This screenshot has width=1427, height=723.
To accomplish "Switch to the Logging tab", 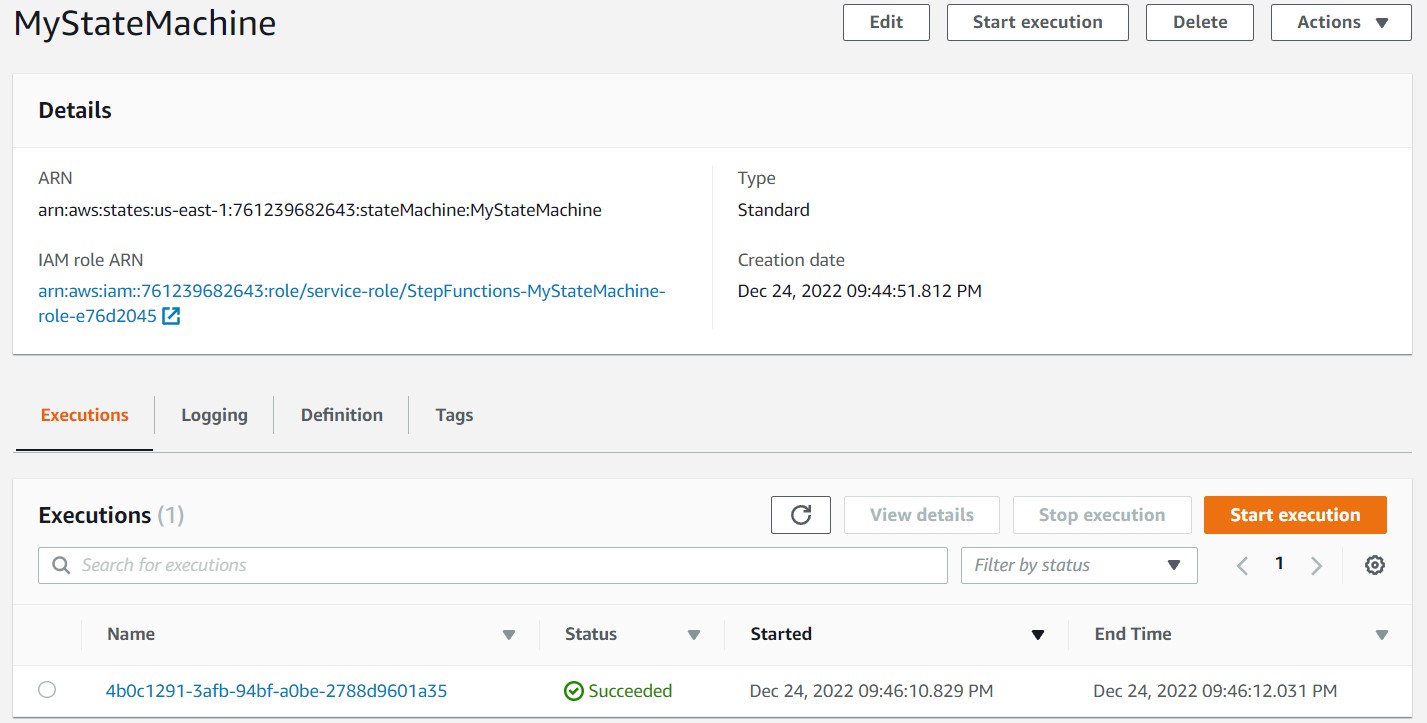I will pyautogui.click(x=214, y=415).
